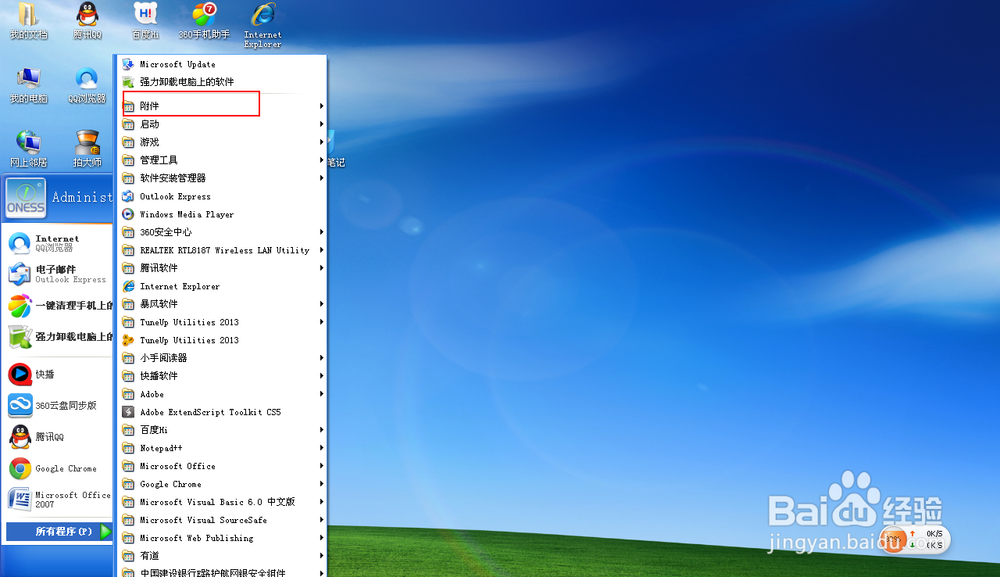Click the Microsoft Update icon in programs menu

pos(128,64)
